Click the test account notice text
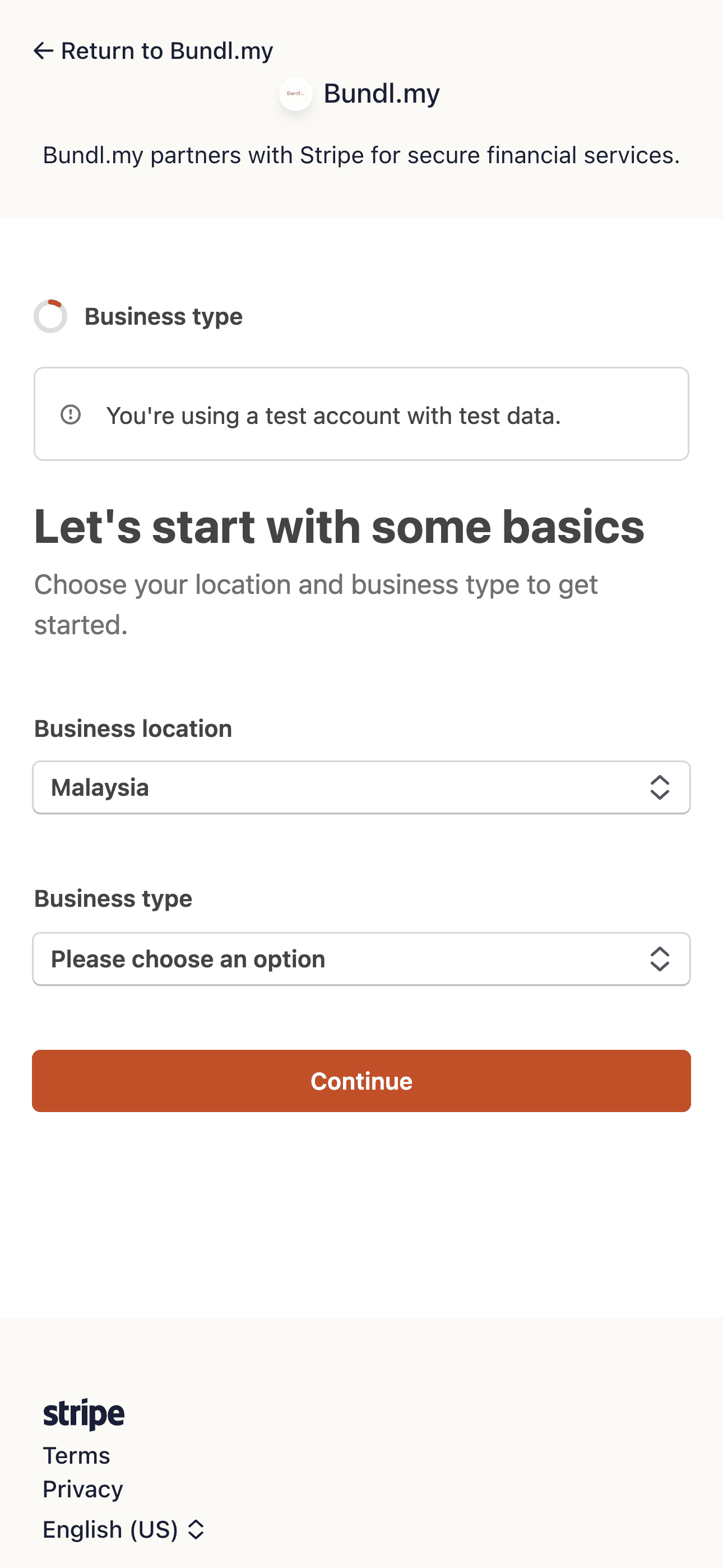The height and width of the screenshot is (1568, 723). pos(333,416)
